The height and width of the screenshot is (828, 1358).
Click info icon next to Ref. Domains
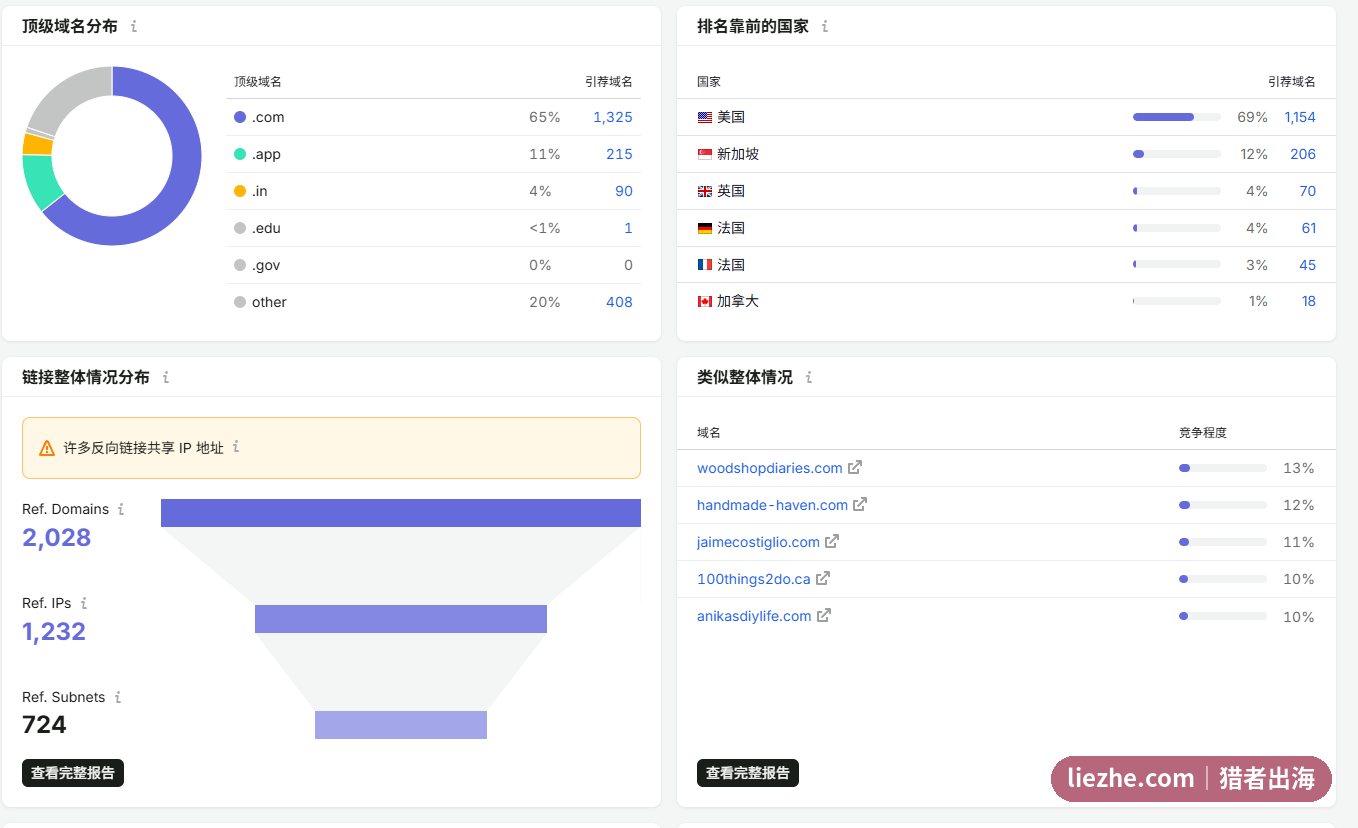pyautogui.click(x=121, y=509)
